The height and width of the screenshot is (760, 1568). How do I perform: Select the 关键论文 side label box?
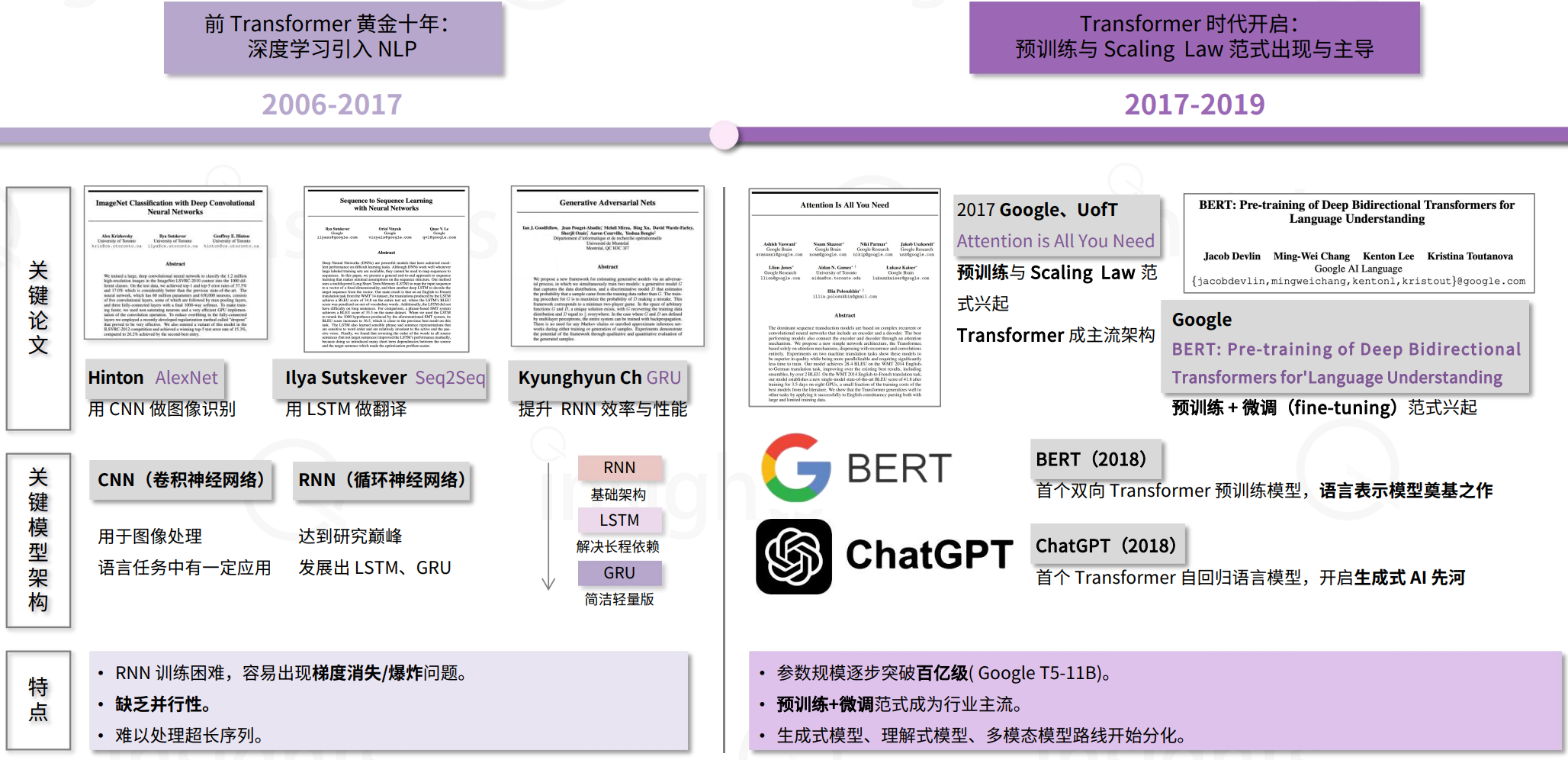point(38,308)
